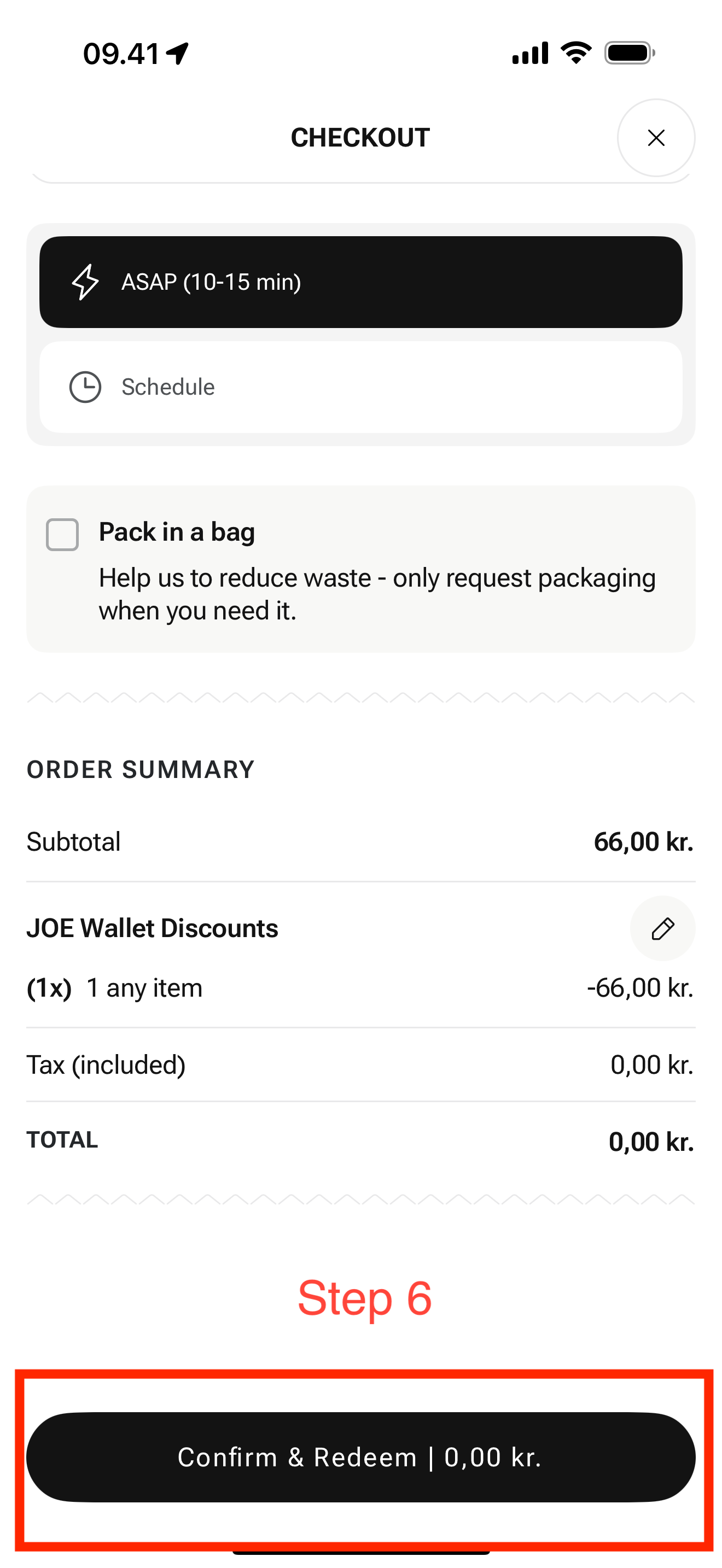Screen dimensions: 722x1568
Task: Enable the Pack in a bag checkbox
Action: 63,535
